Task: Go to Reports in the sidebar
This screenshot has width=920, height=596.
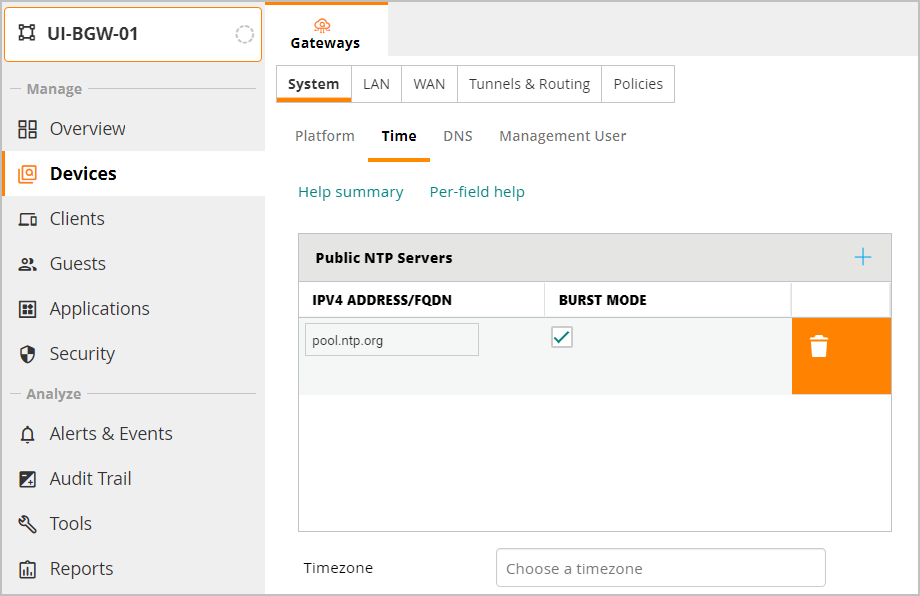Action: [x=81, y=569]
